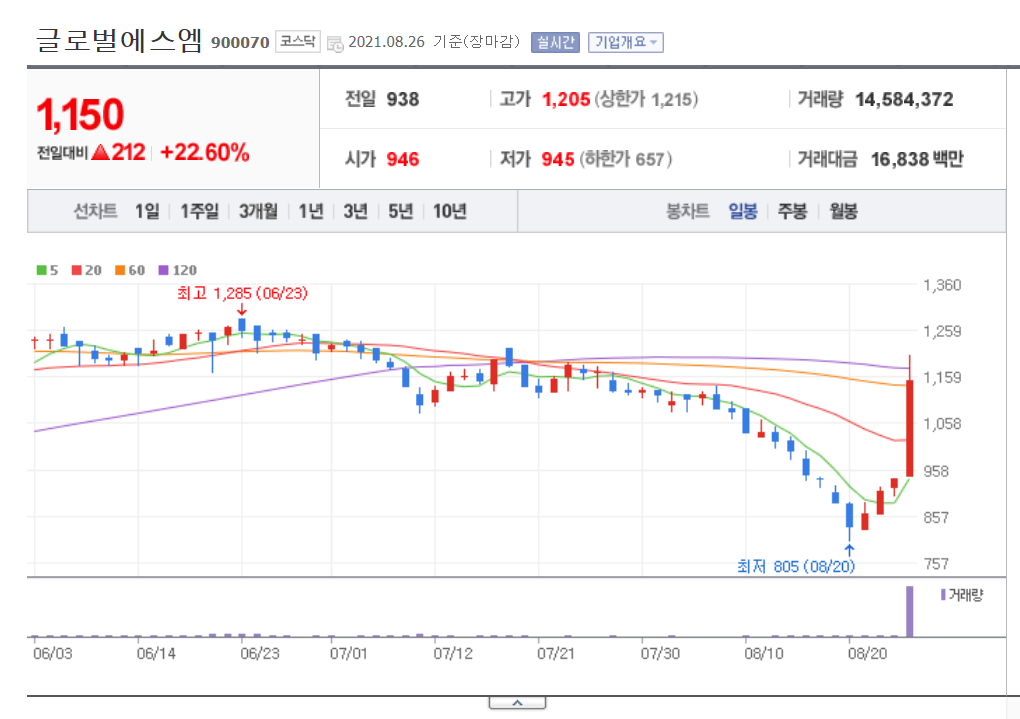The height and width of the screenshot is (719, 1020).
Task: Click the change percentage +22.60%
Action: coord(204,152)
